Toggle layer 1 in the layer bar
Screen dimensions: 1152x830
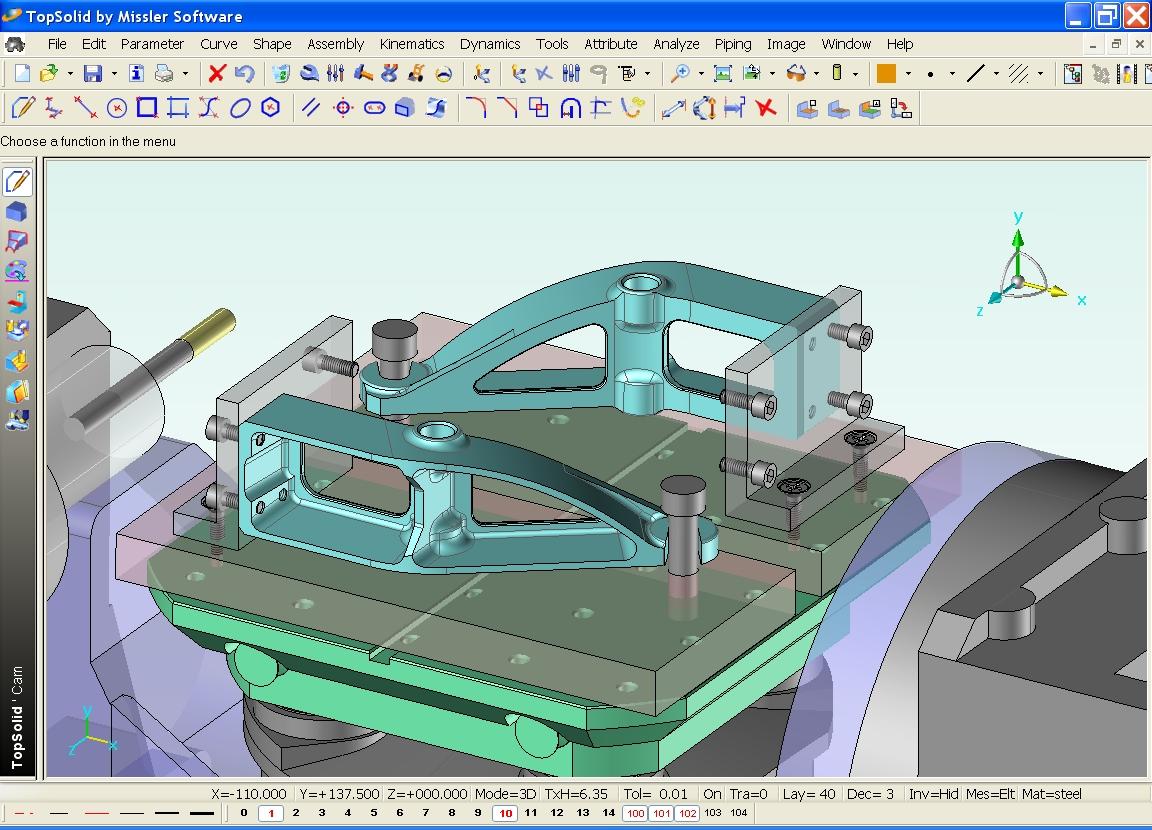(x=270, y=813)
